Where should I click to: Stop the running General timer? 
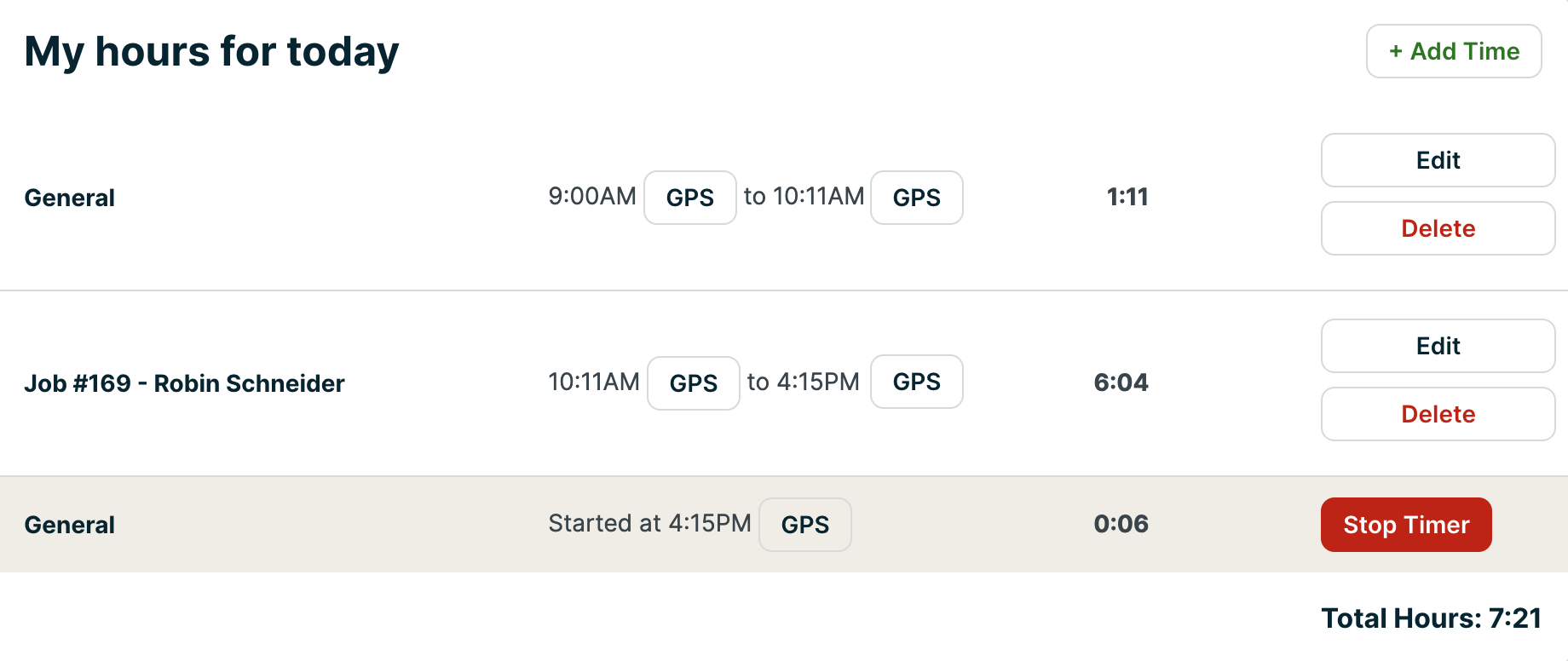(1406, 525)
